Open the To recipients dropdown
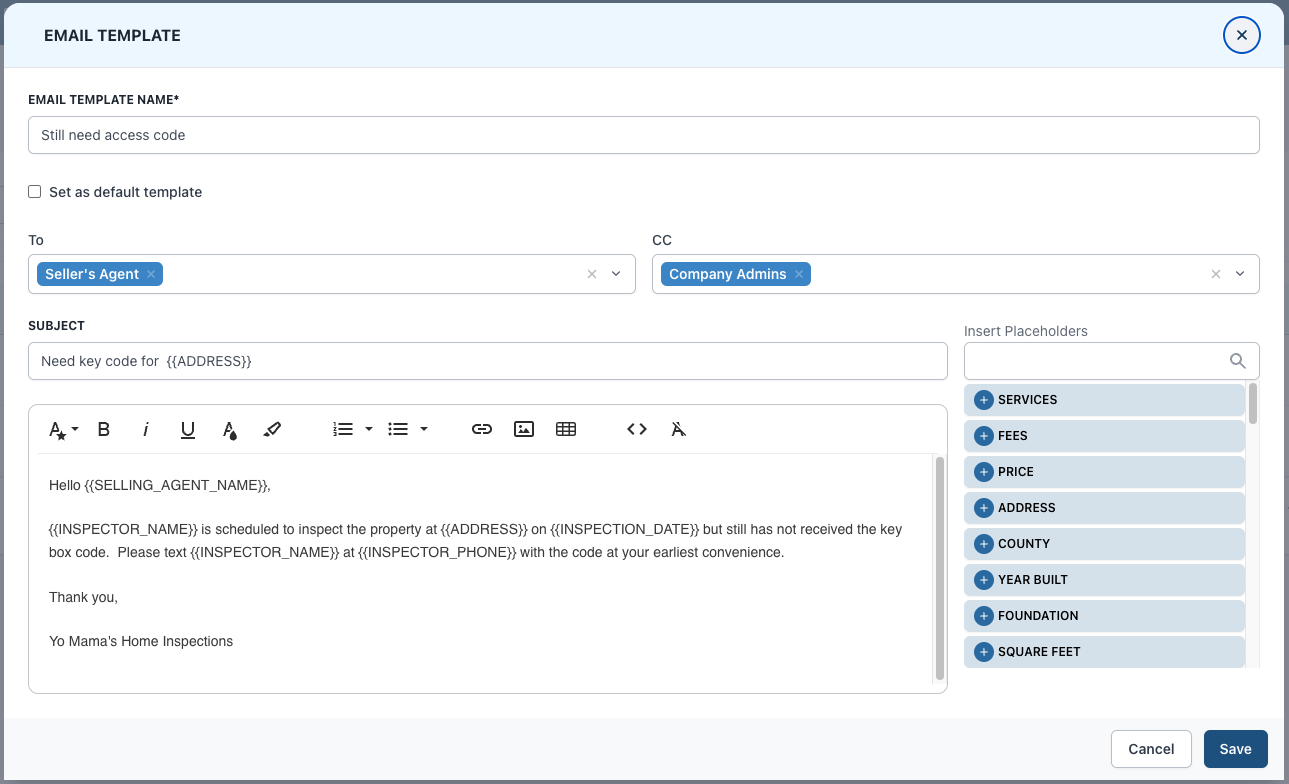Viewport: 1289px width, 784px height. pyautogui.click(x=615, y=273)
